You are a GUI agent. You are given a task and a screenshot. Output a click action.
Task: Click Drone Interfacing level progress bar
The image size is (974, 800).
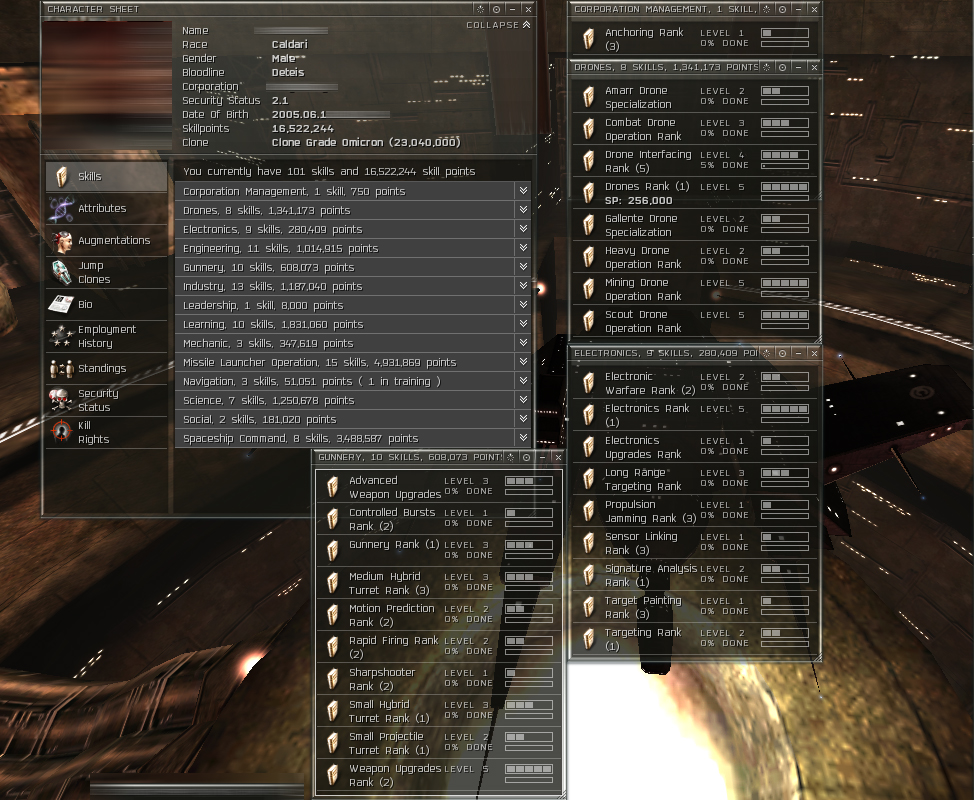tap(785, 155)
